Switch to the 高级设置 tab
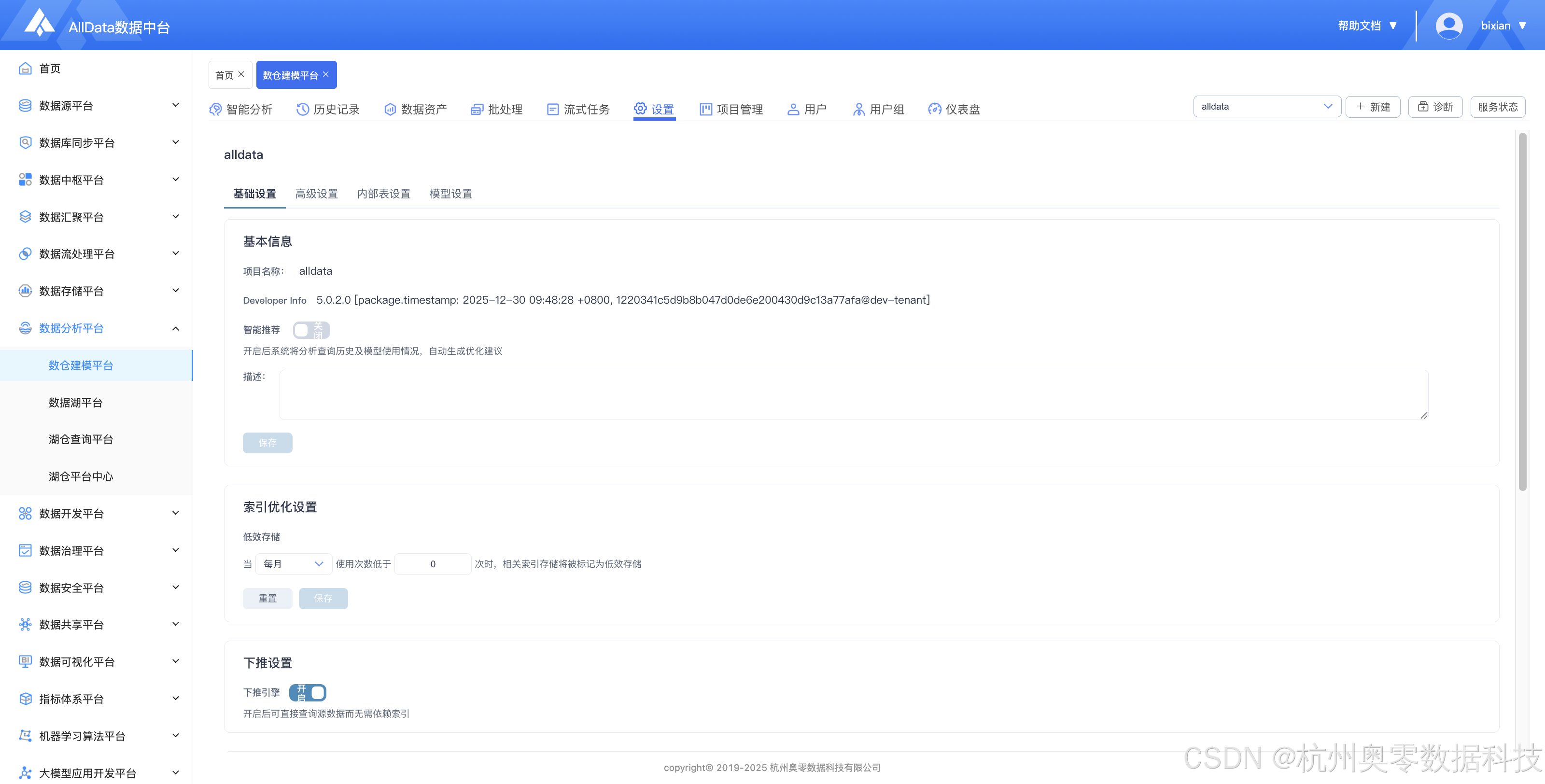1545x784 pixels. 316,194
